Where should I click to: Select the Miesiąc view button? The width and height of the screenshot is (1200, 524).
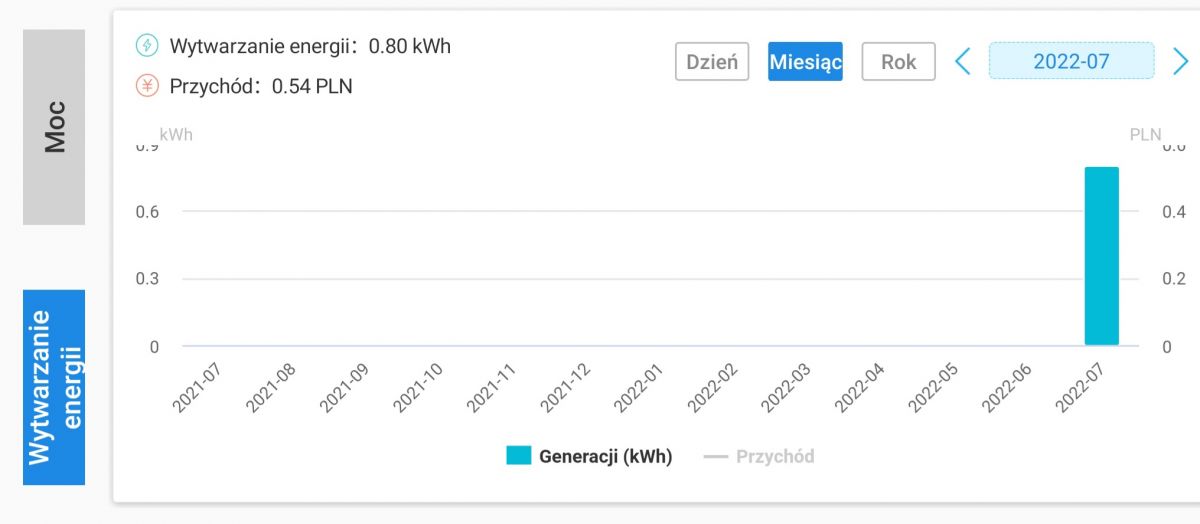tap(805, 62)
